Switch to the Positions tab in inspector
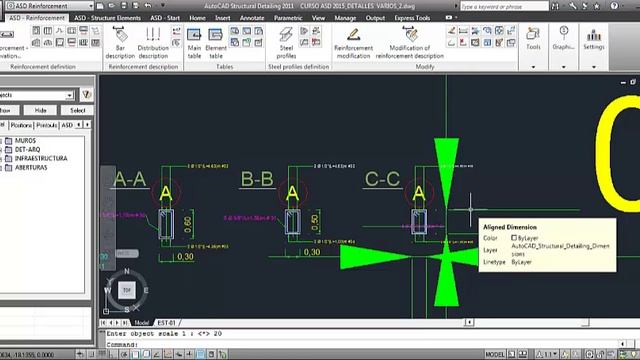Viewport: 640px width, 360px height. coord(21,125)
